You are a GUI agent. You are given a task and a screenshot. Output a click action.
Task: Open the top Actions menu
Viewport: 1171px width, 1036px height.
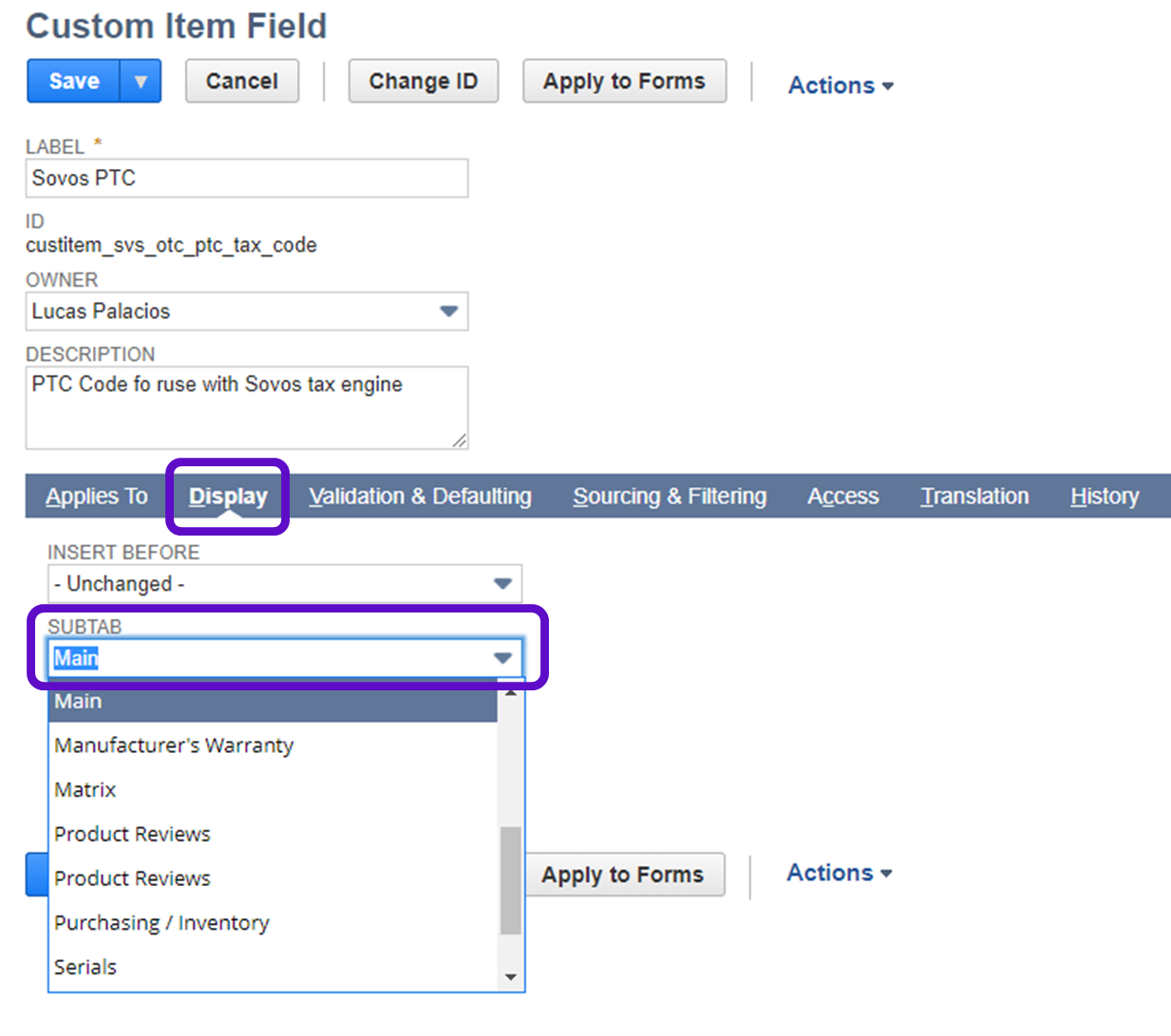click(x=840, y=85)
